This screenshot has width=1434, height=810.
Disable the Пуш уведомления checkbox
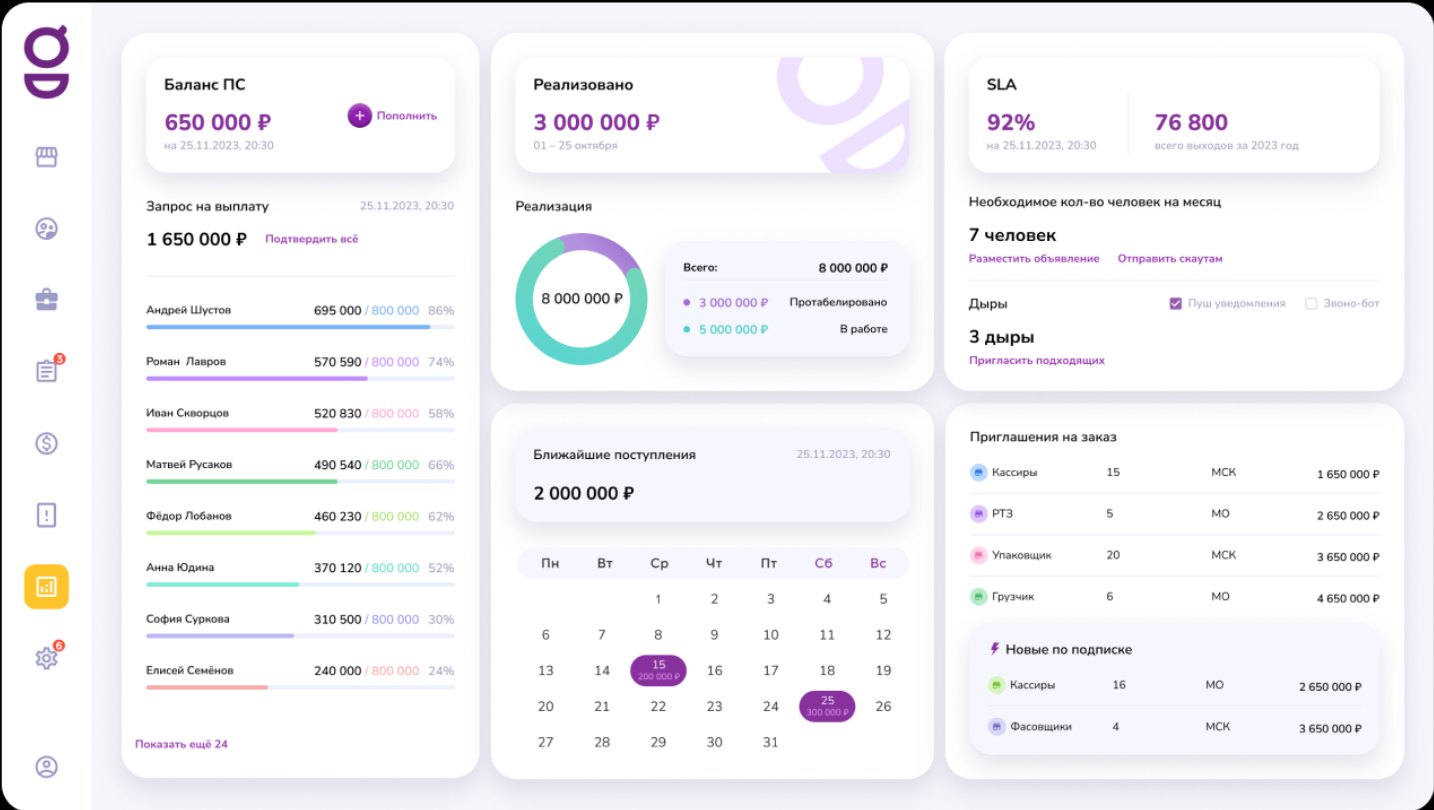tap(1175, 303)
